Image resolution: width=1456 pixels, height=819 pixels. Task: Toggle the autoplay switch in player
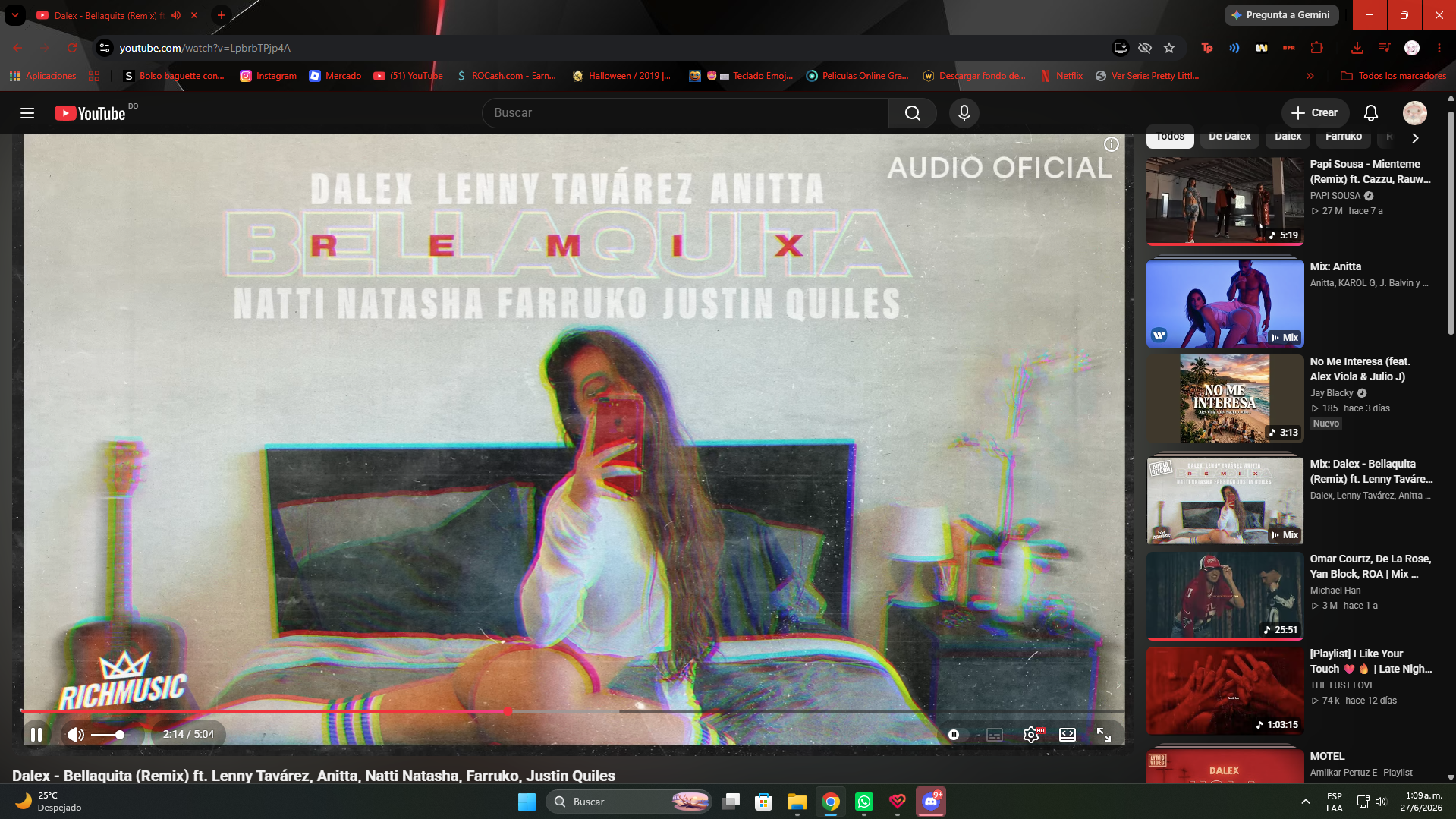pos(954,734)
